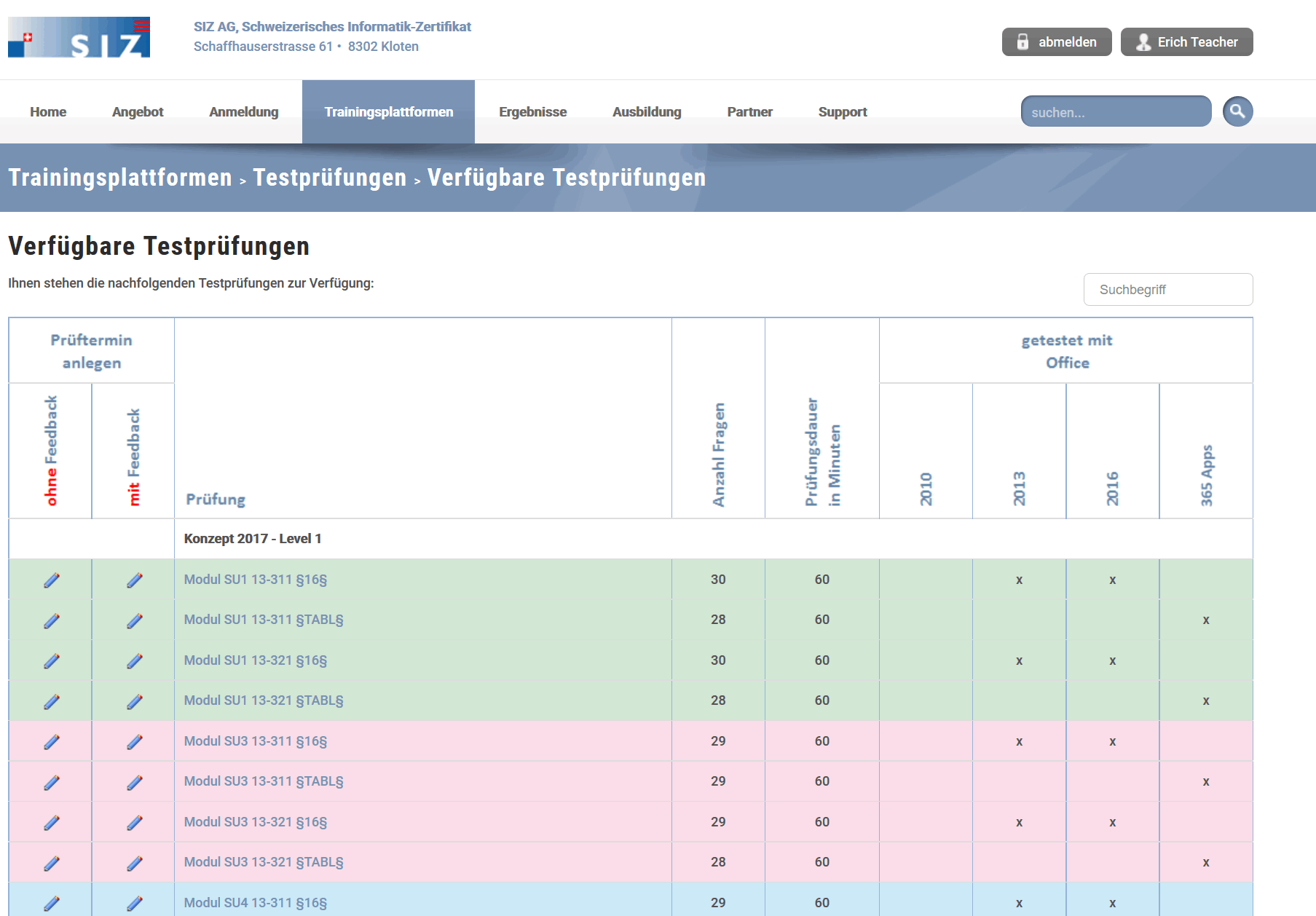Click the Konzept 2017 - Level 1 row

(x=631, y=539)
